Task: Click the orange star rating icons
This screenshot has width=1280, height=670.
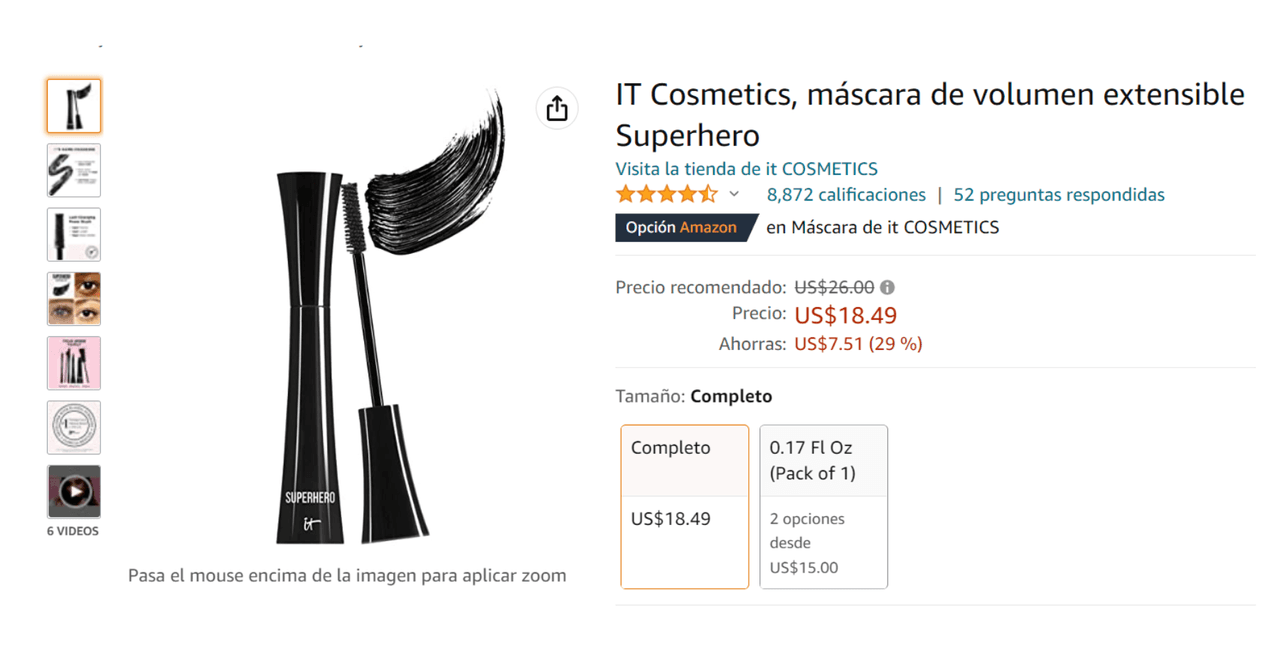Action: pyautogui.click(x=666, y=195)
